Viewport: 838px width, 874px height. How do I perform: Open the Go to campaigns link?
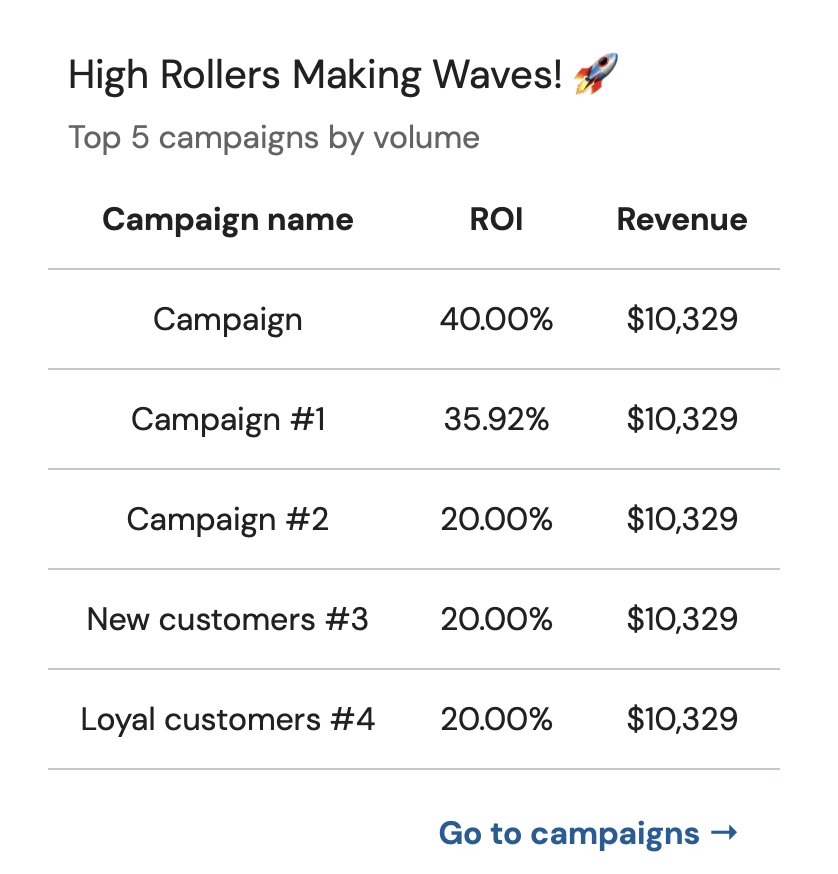point(588,834)
